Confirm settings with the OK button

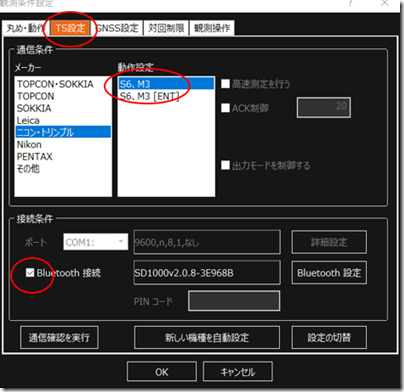pos(162,372)
